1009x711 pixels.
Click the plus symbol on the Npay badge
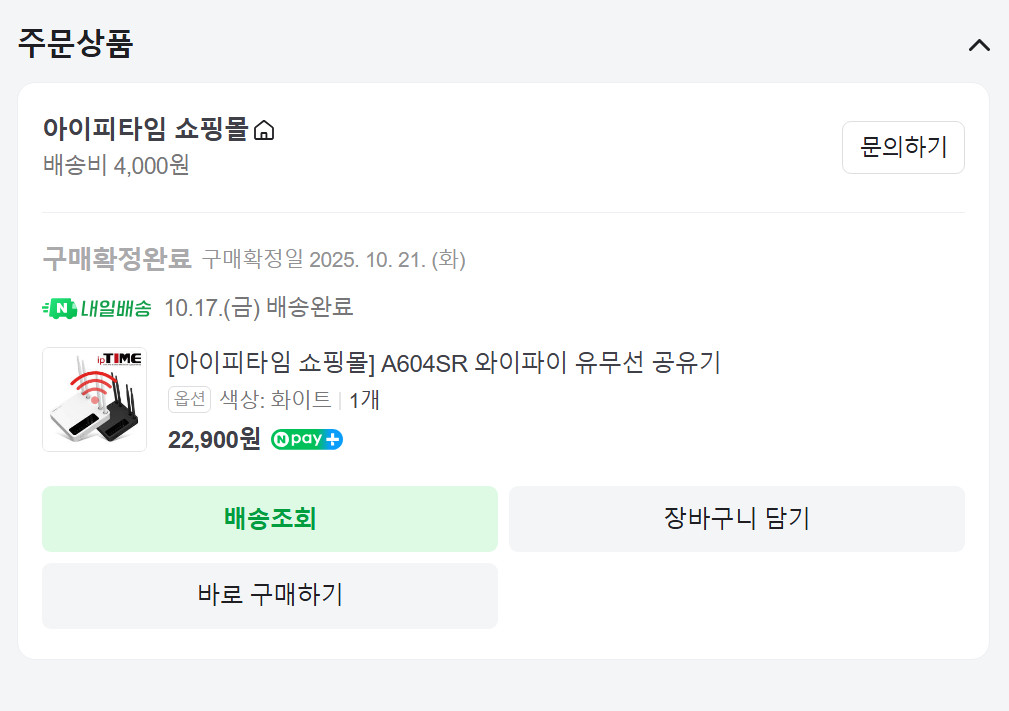pyautogui.click(x=336, y=439)
